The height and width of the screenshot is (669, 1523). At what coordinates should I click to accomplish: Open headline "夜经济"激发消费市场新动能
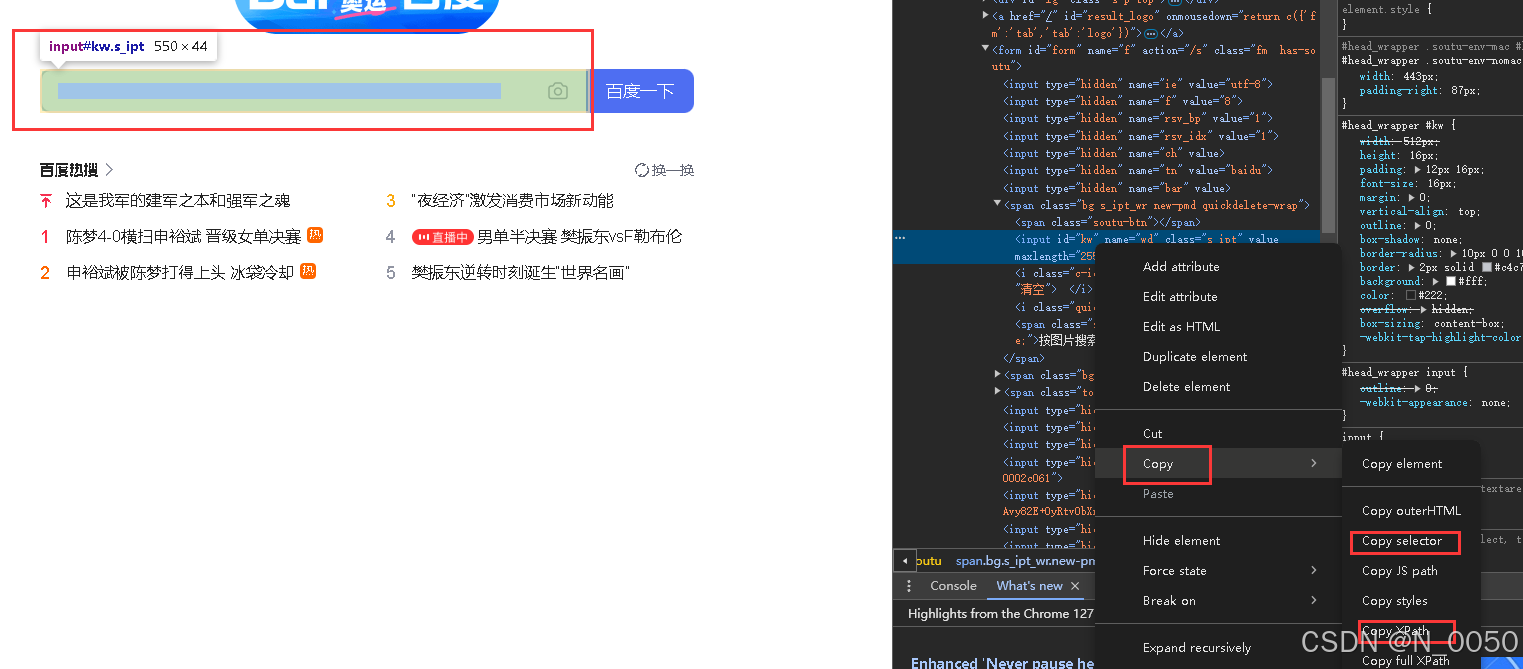(512, 201)
